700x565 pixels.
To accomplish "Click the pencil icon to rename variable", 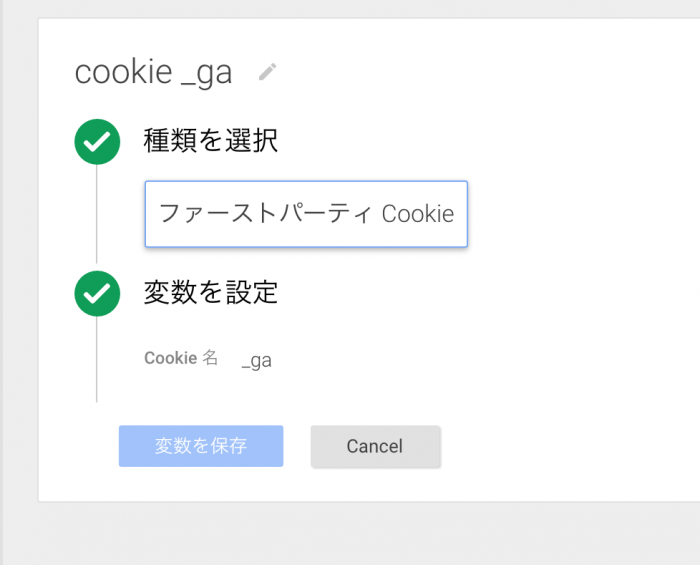I will tap(267, 72).
